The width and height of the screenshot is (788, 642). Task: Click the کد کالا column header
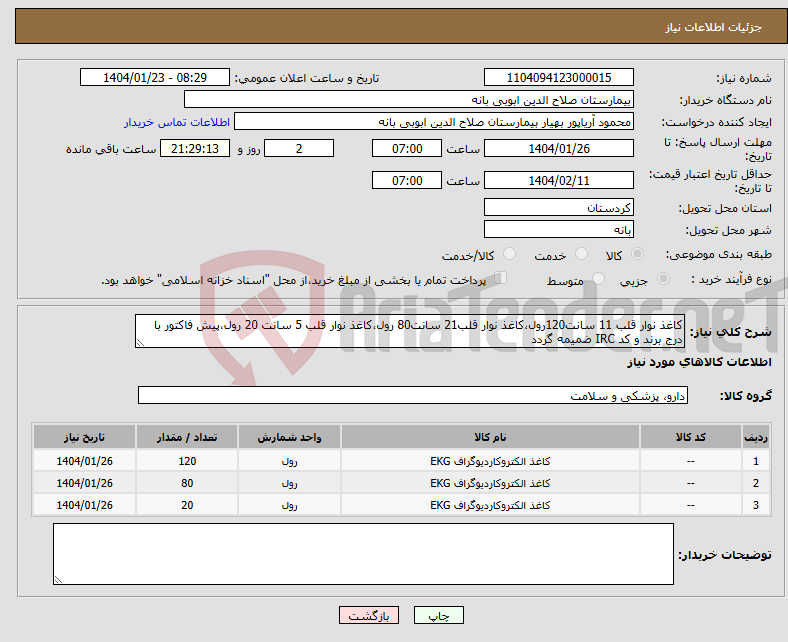tap(691, 437)
